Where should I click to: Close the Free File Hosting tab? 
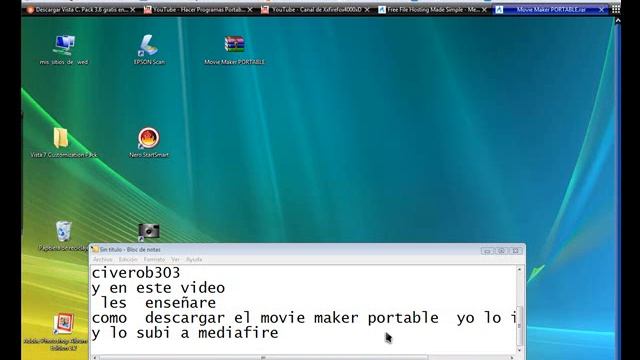[x=484, y=10]
